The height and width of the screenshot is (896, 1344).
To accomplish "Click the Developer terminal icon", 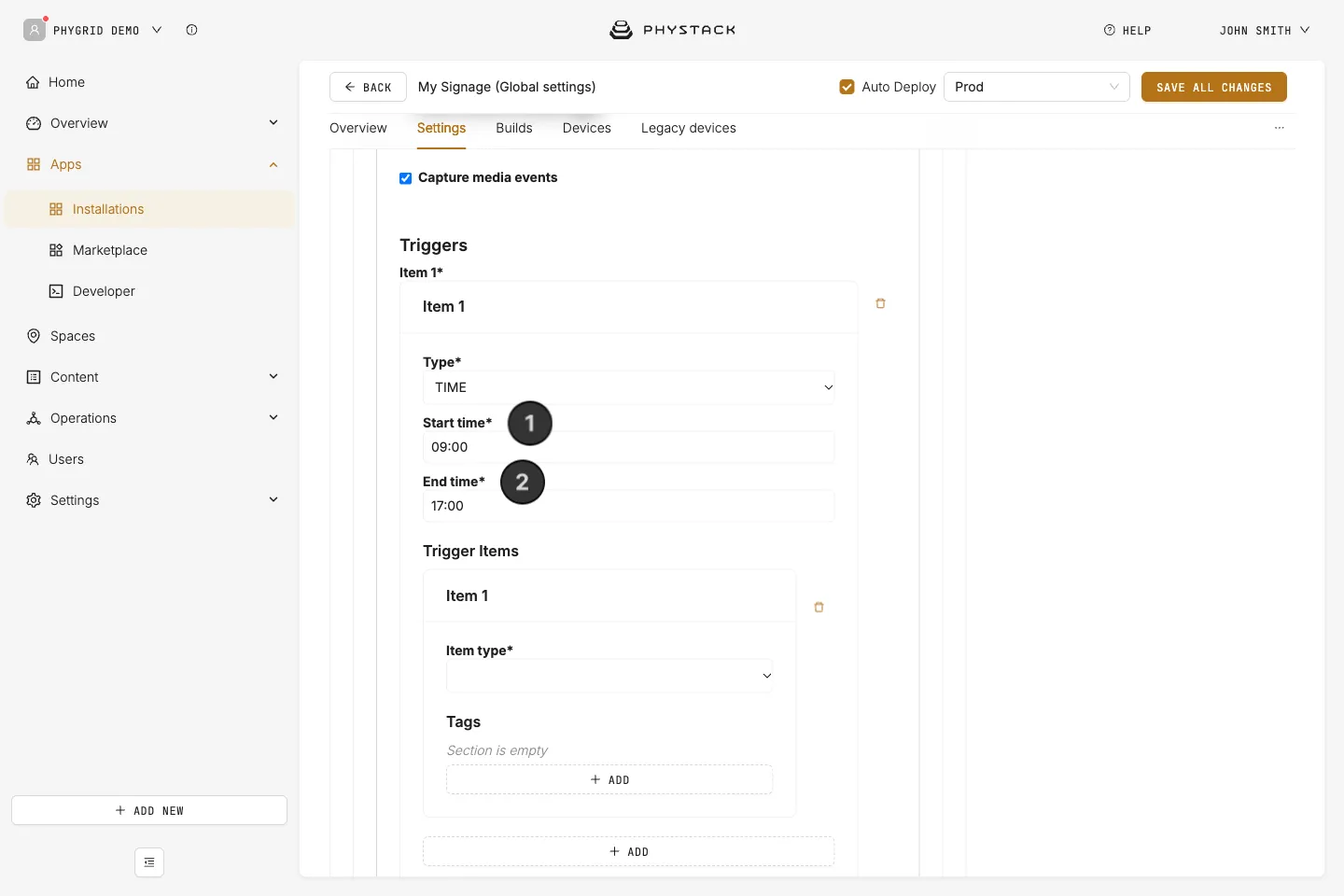I will tap(56, 291).
